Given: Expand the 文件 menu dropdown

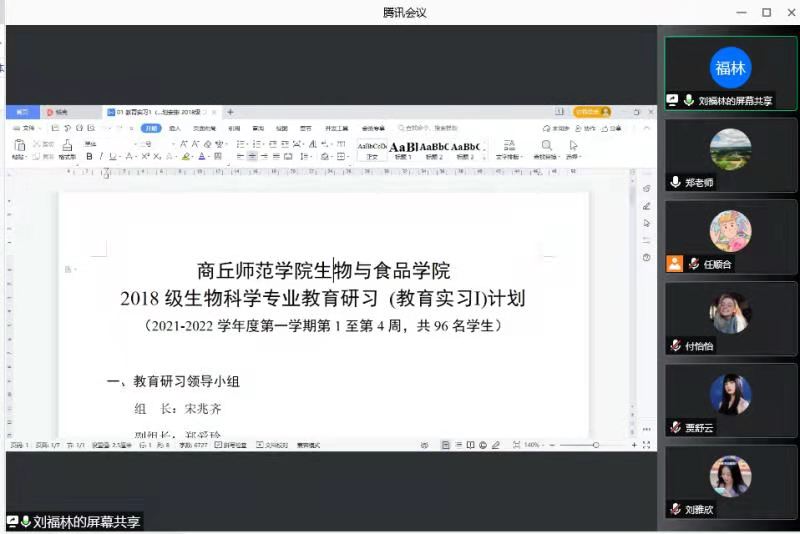Looking at the screenshot, I should (x=29, y=128).
